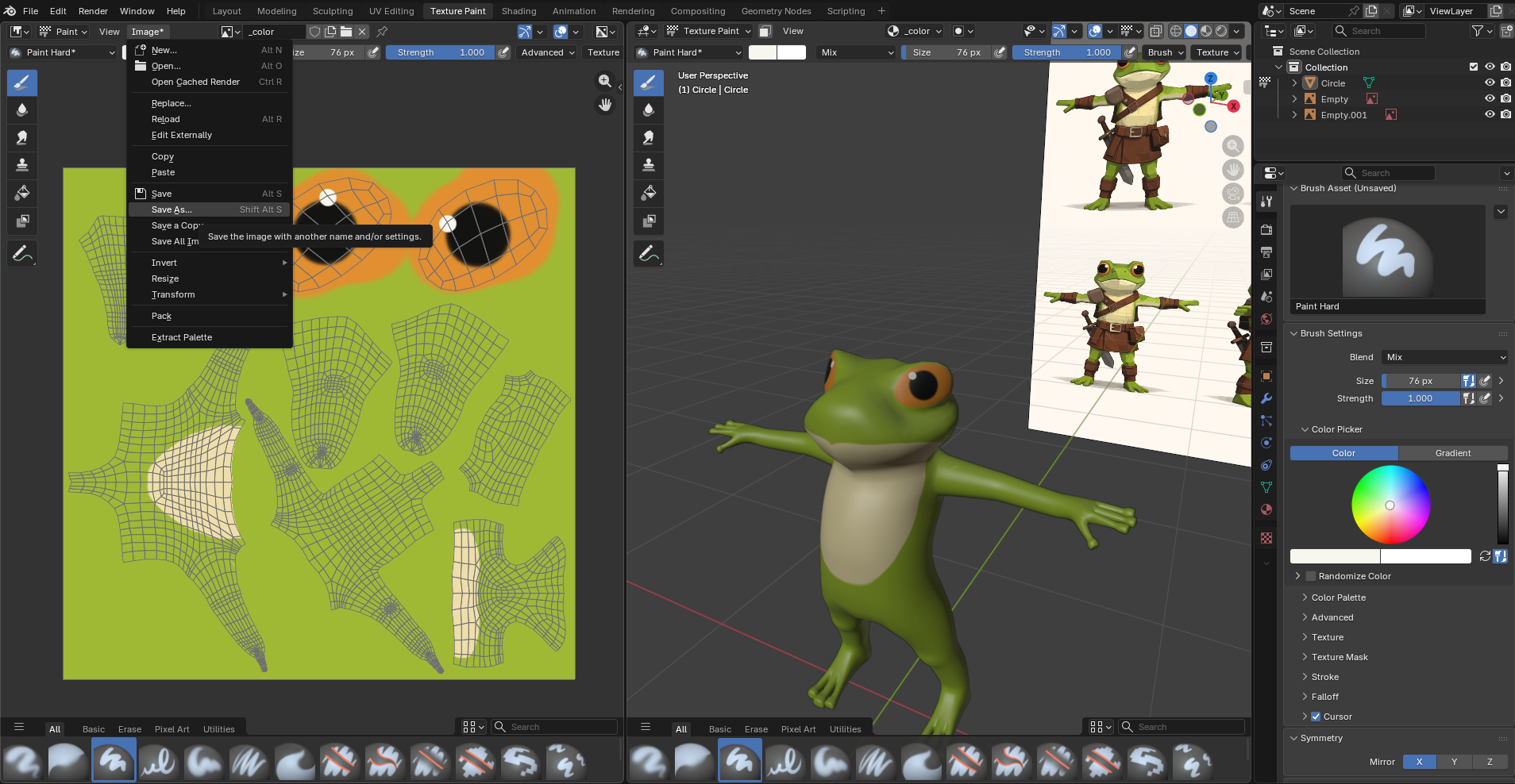Open the Modifiers wrench properties tab
The height and width of the screenshot is (784, 1515).
(1266, 398)
